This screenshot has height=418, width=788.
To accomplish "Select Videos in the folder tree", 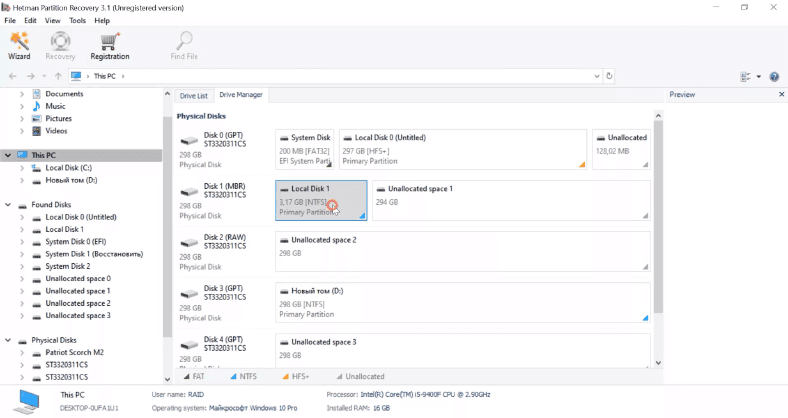I will pyautogui.click(x=56, y=131).
